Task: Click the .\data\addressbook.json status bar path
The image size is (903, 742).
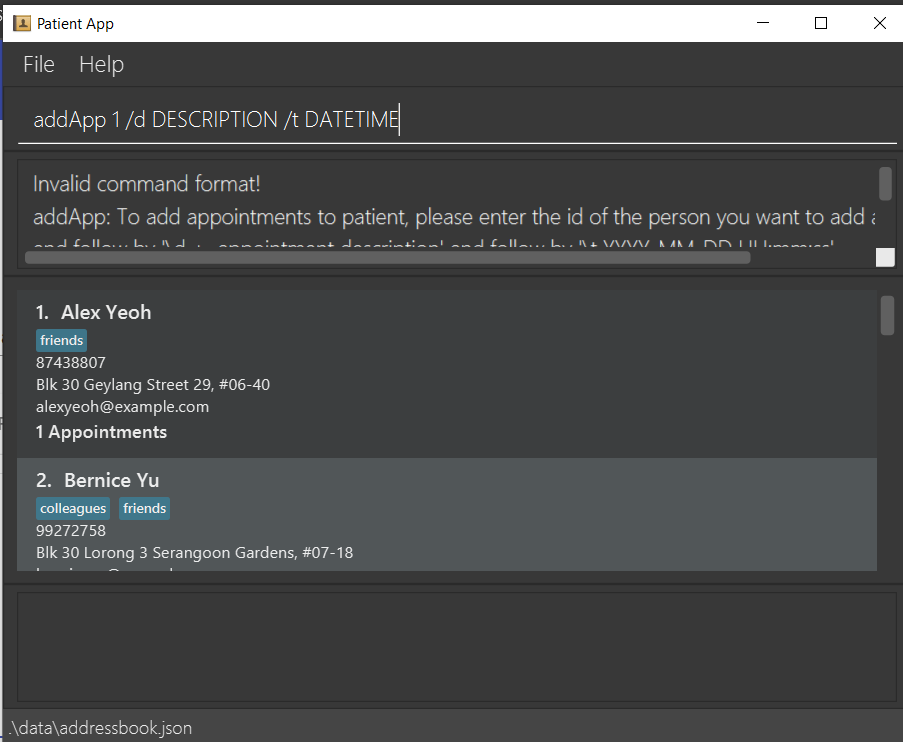Action: [x=101, y=728]
